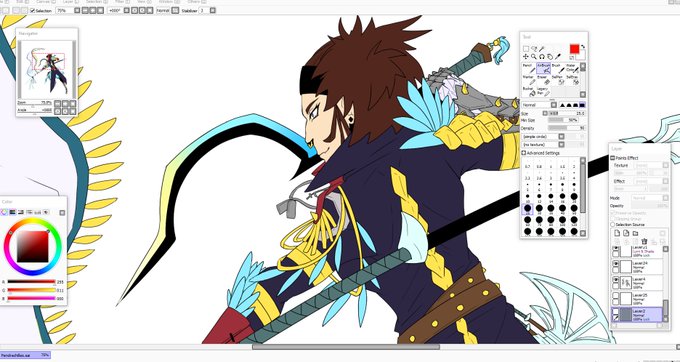Open the Texture dropdown in Paints Effect
Screen dimensions: 680x362
click(x=665, y=165)
